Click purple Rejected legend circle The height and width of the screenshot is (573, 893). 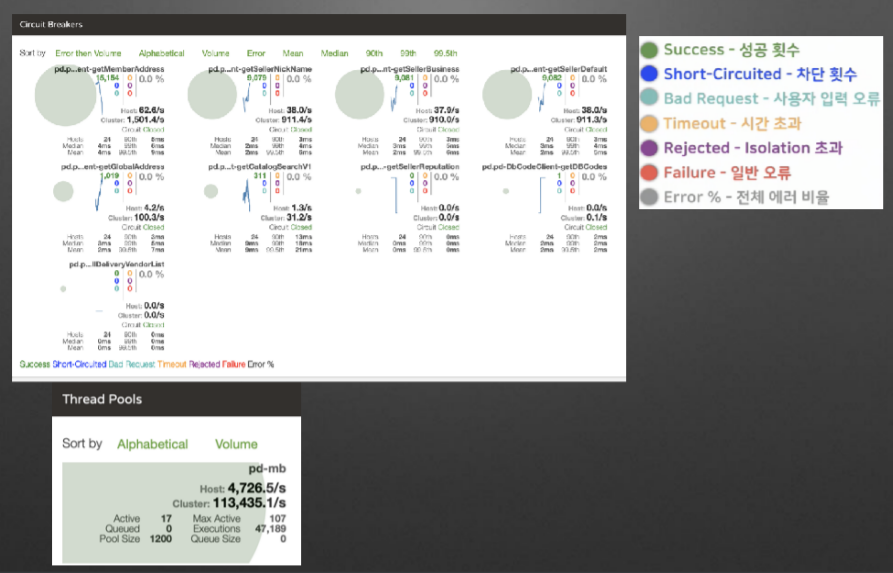(649, 148)
